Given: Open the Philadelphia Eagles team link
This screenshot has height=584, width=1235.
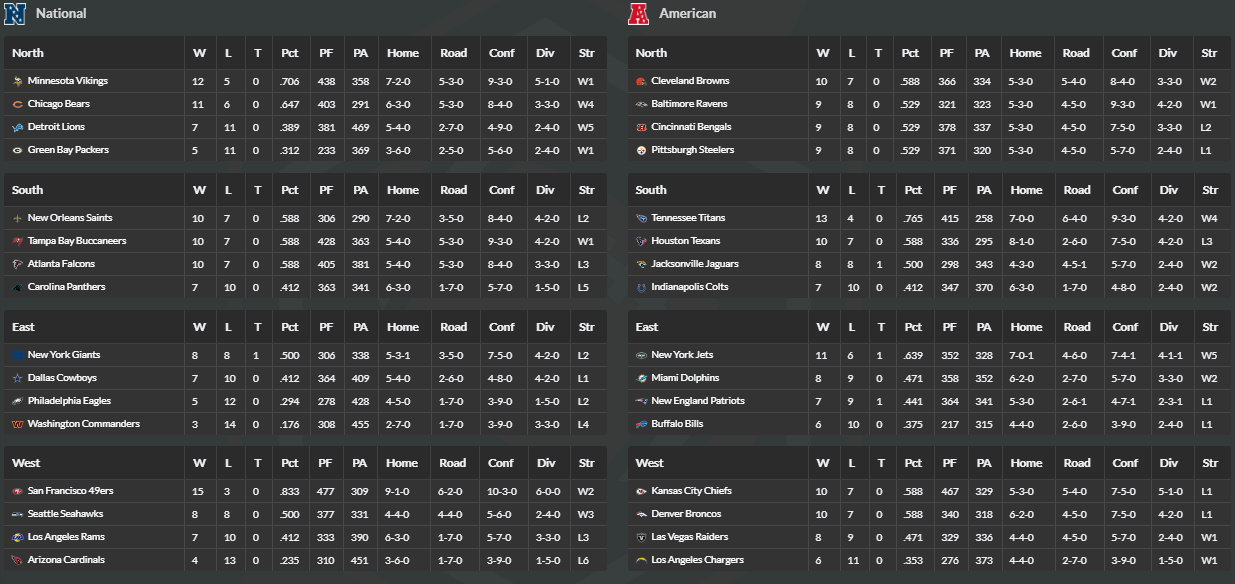Looking at the screenshot, I should pos(69,401).
